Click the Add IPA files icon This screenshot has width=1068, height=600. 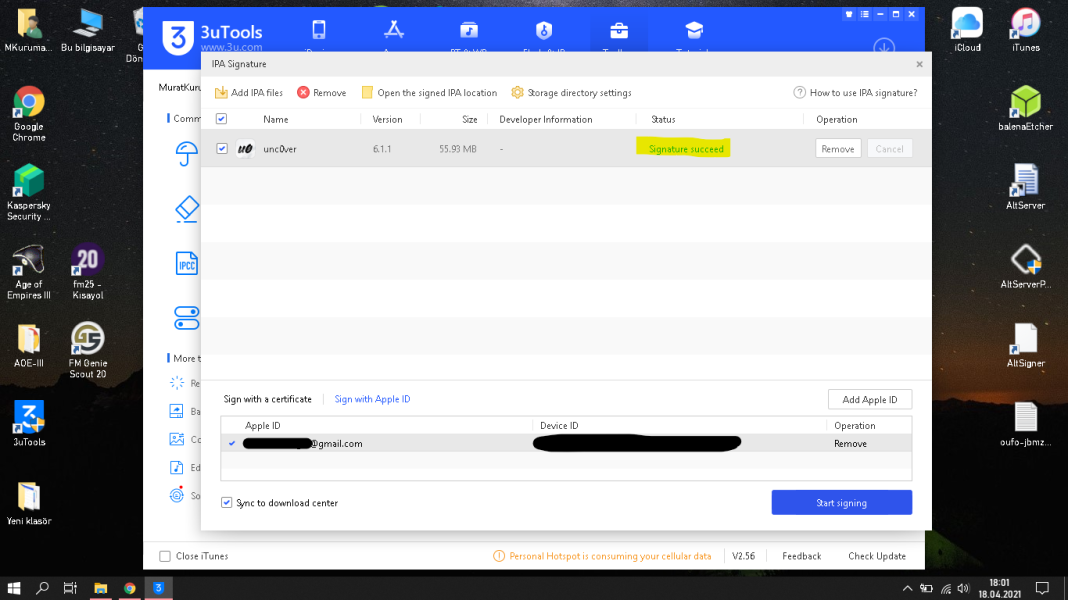point(221,93)
